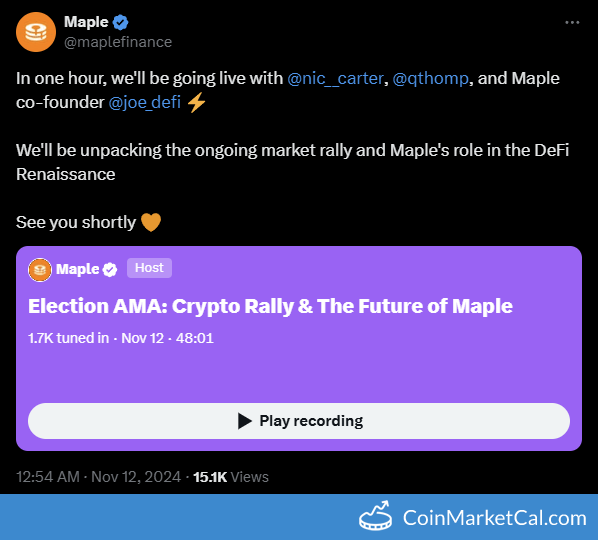Click the 15.1K Views count

[231, 477]
